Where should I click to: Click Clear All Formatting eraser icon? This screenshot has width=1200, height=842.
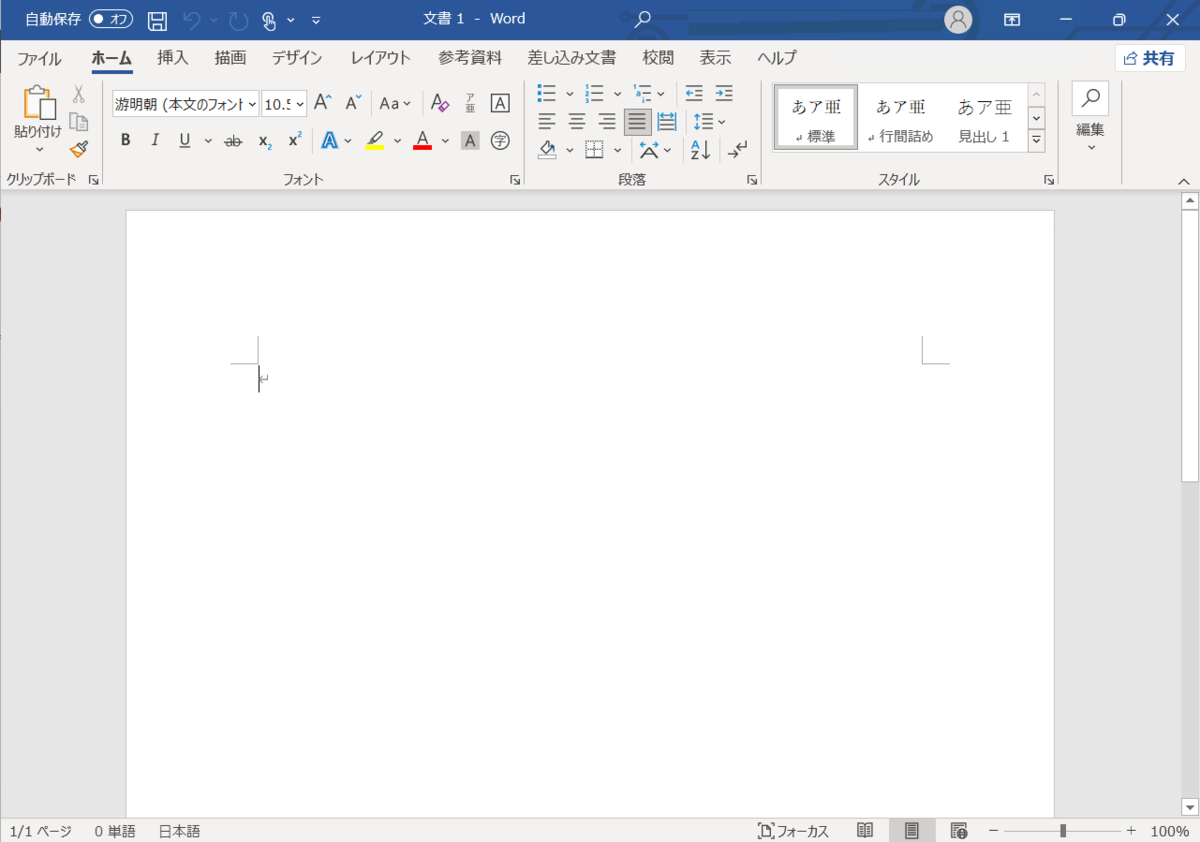439,103
